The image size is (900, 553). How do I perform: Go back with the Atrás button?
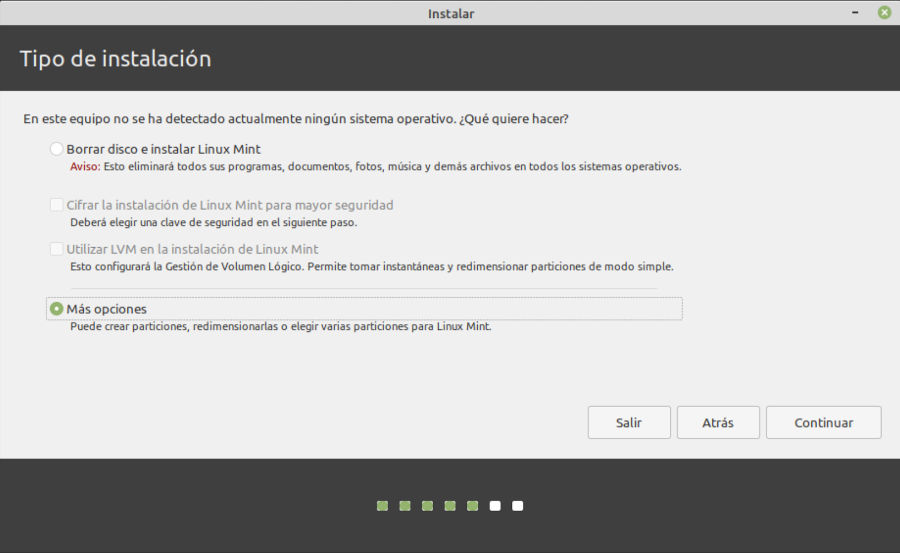coord(718,423)
